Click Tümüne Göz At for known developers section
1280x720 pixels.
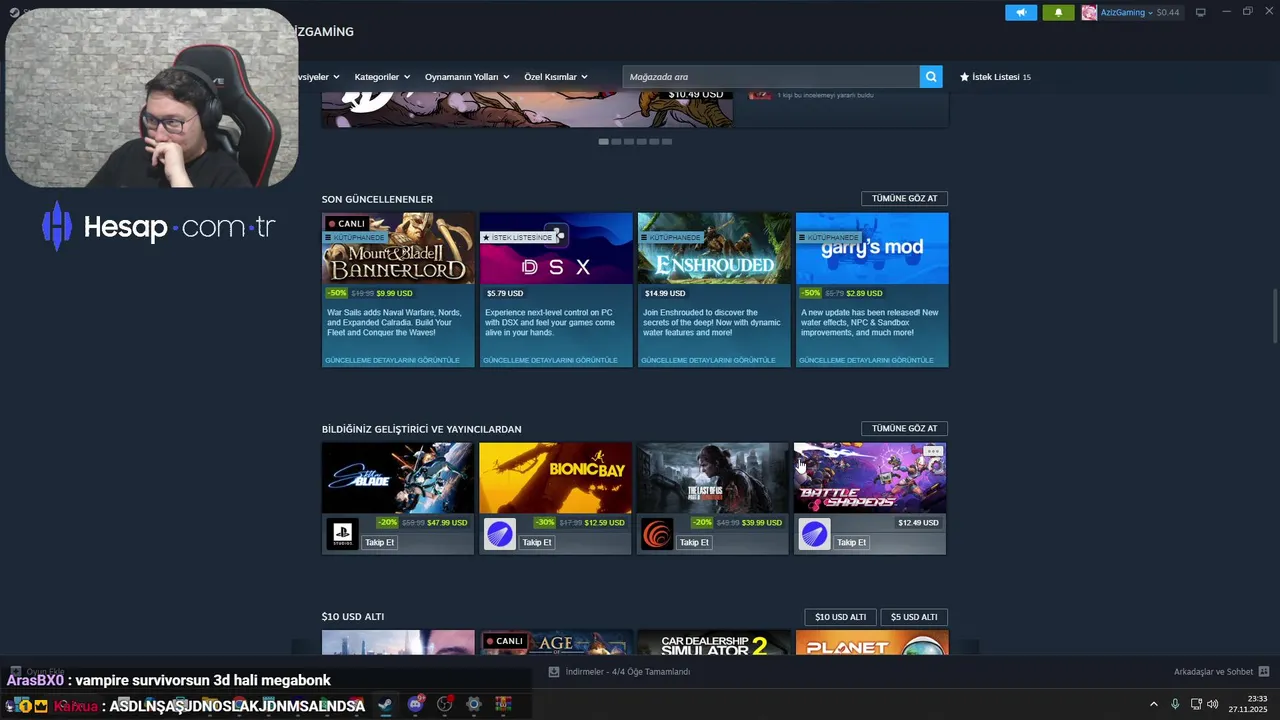904,429
